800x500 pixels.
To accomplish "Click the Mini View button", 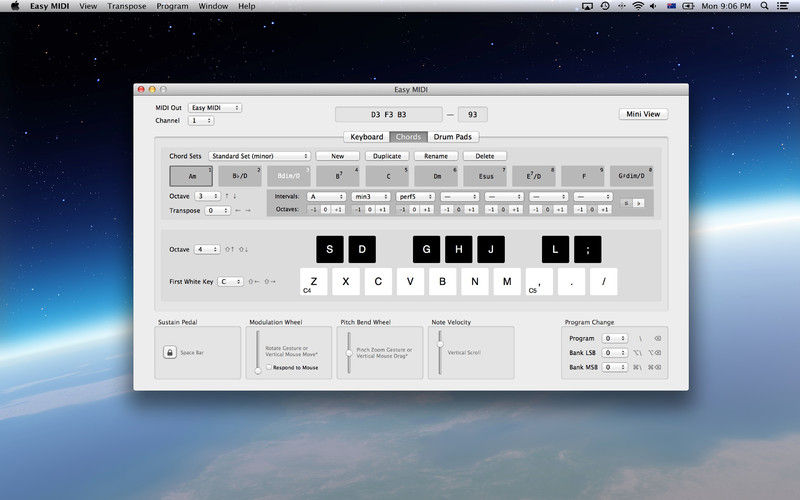I will tap(643, 114).
